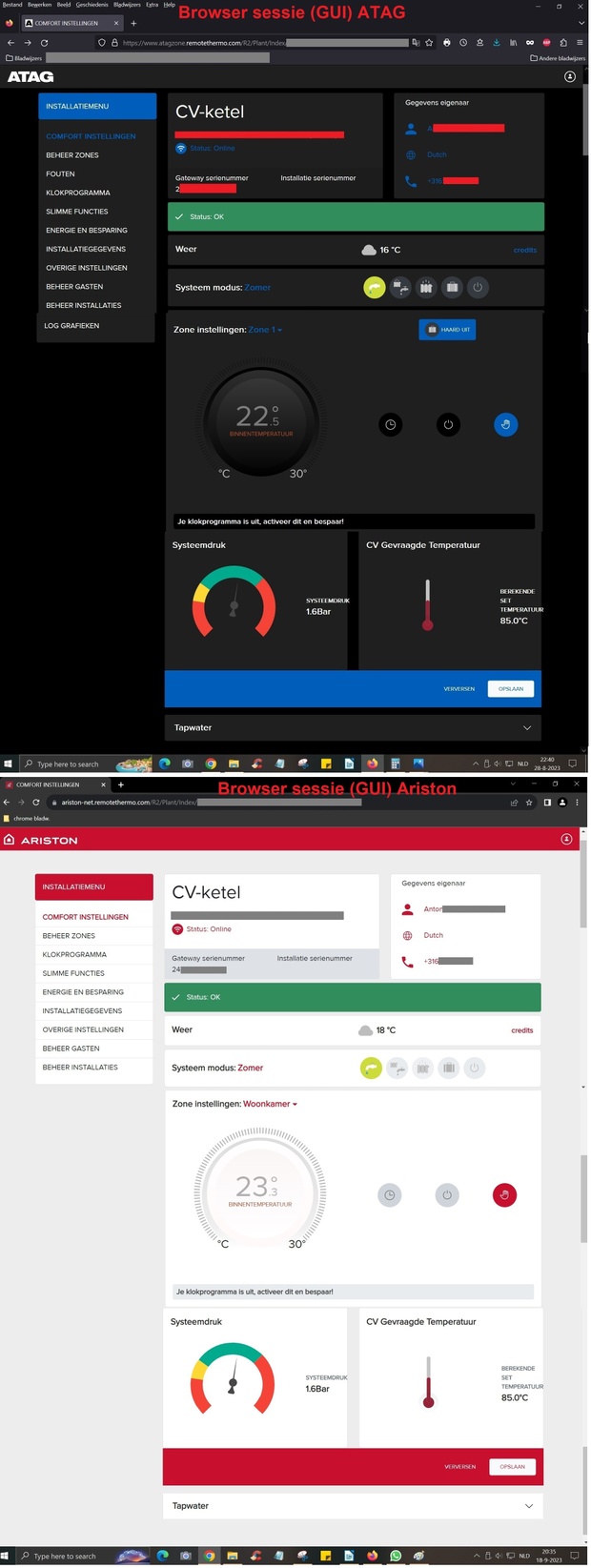Enable manual hand mode in Ariston zone
The width and height of the screenshot is (591, 1568).
[x=504, y=1195]
